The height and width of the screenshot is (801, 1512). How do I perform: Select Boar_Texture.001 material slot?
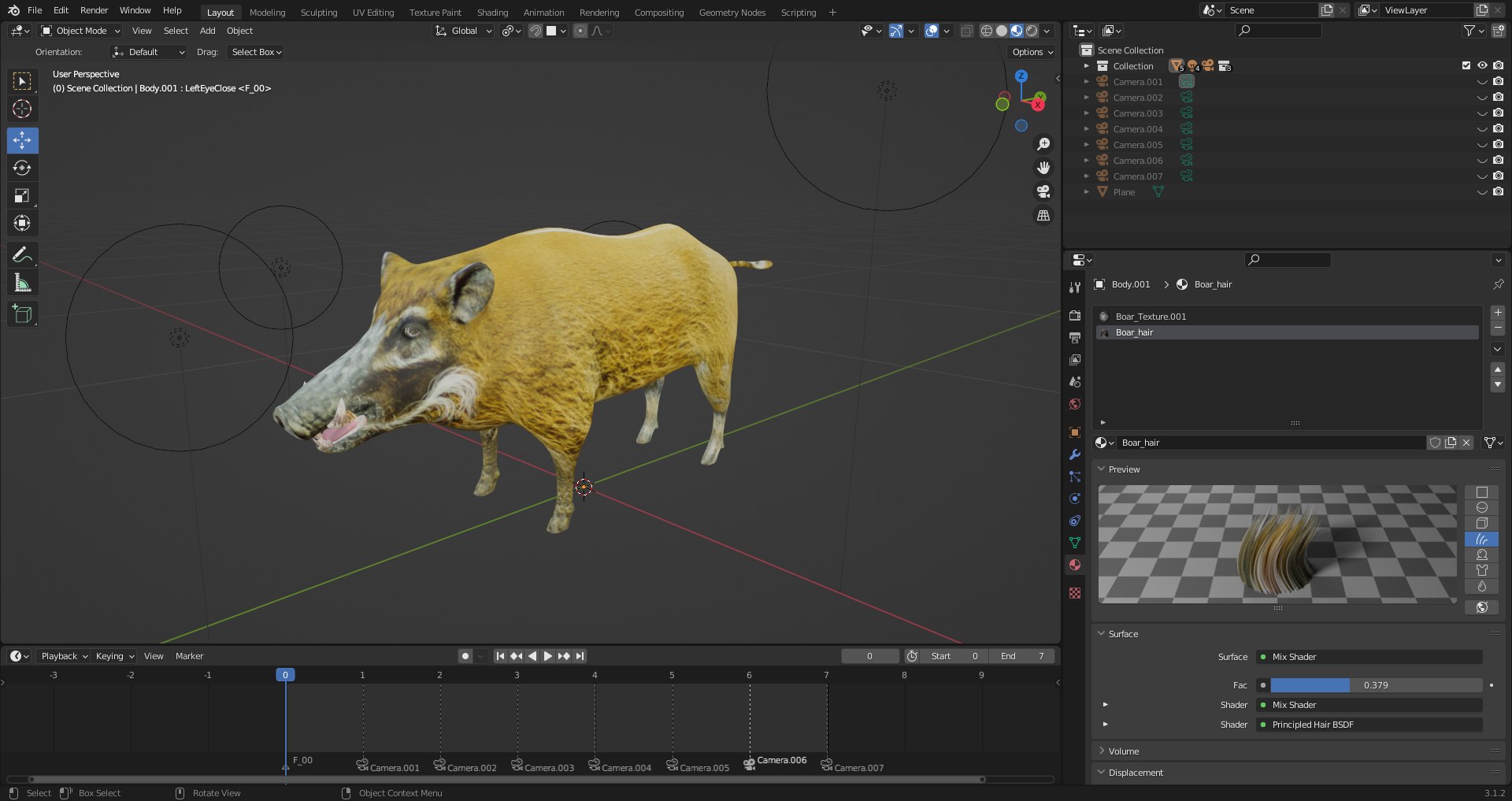click(1287, 317)
